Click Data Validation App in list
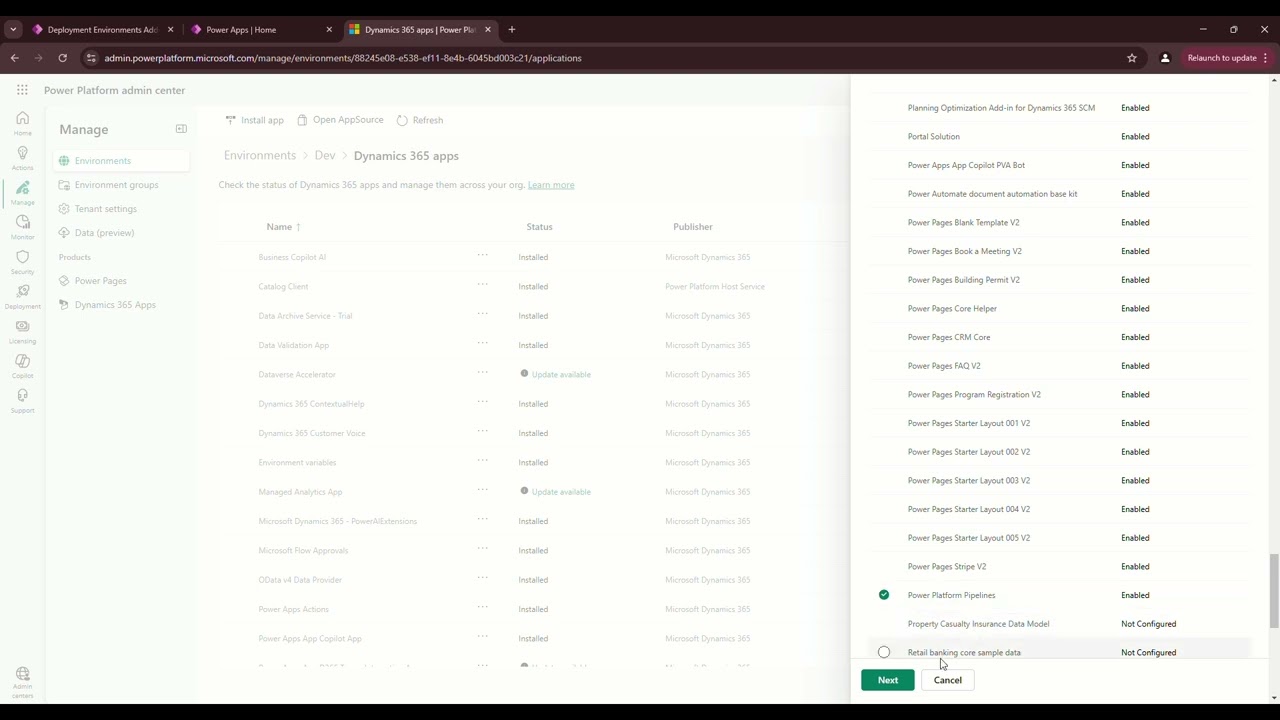Screen dimensions: 1280x720 pos(294,345)
